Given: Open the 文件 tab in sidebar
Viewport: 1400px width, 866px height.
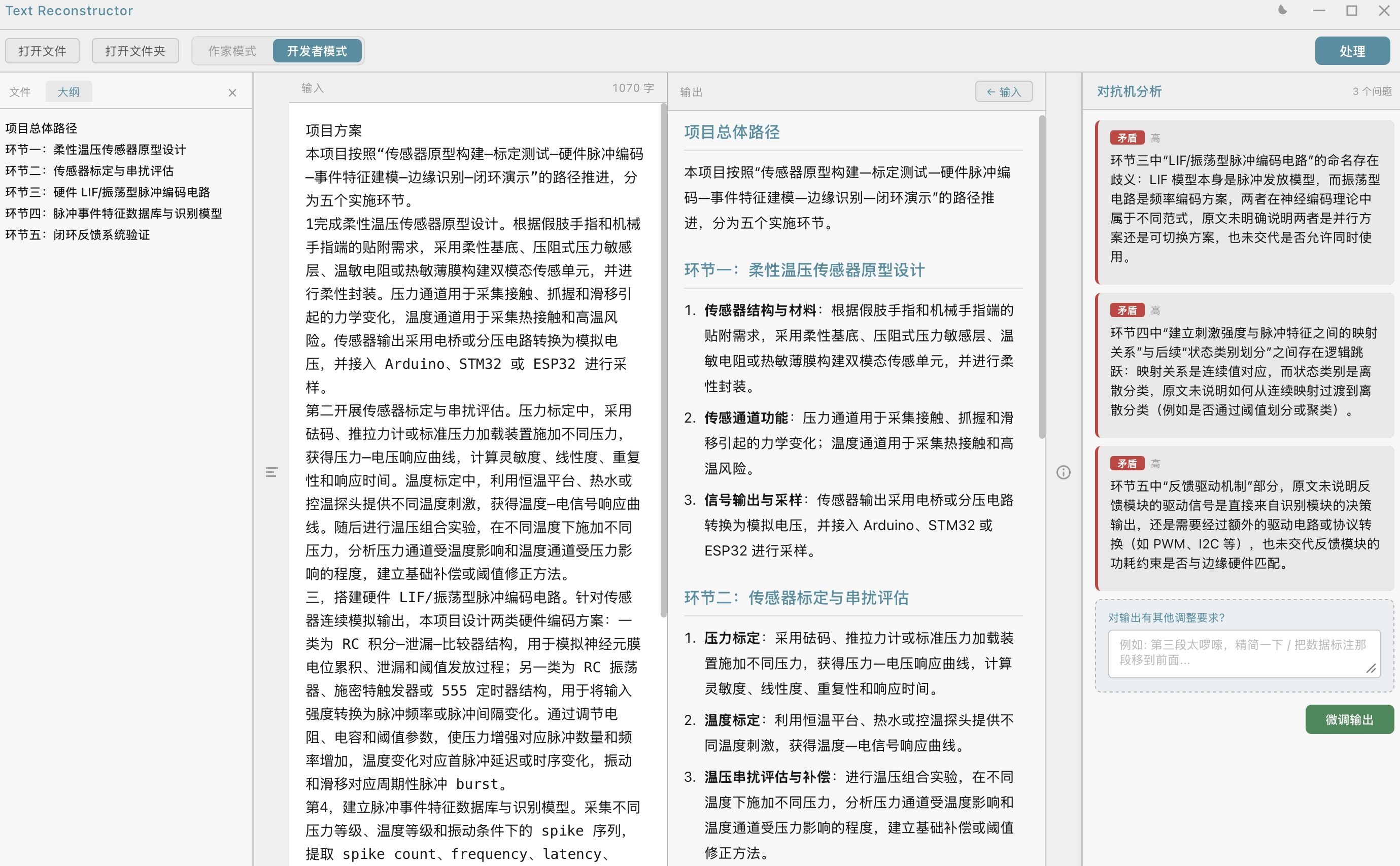Looking at the screenshot, I should (20, 92).
